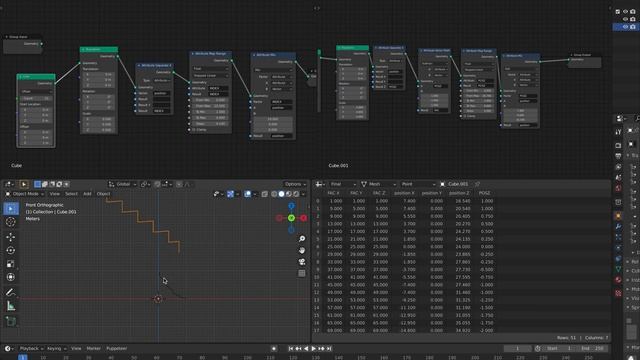
Task: Select the 3D Cursor tool
Action: [x=11, y=222]
